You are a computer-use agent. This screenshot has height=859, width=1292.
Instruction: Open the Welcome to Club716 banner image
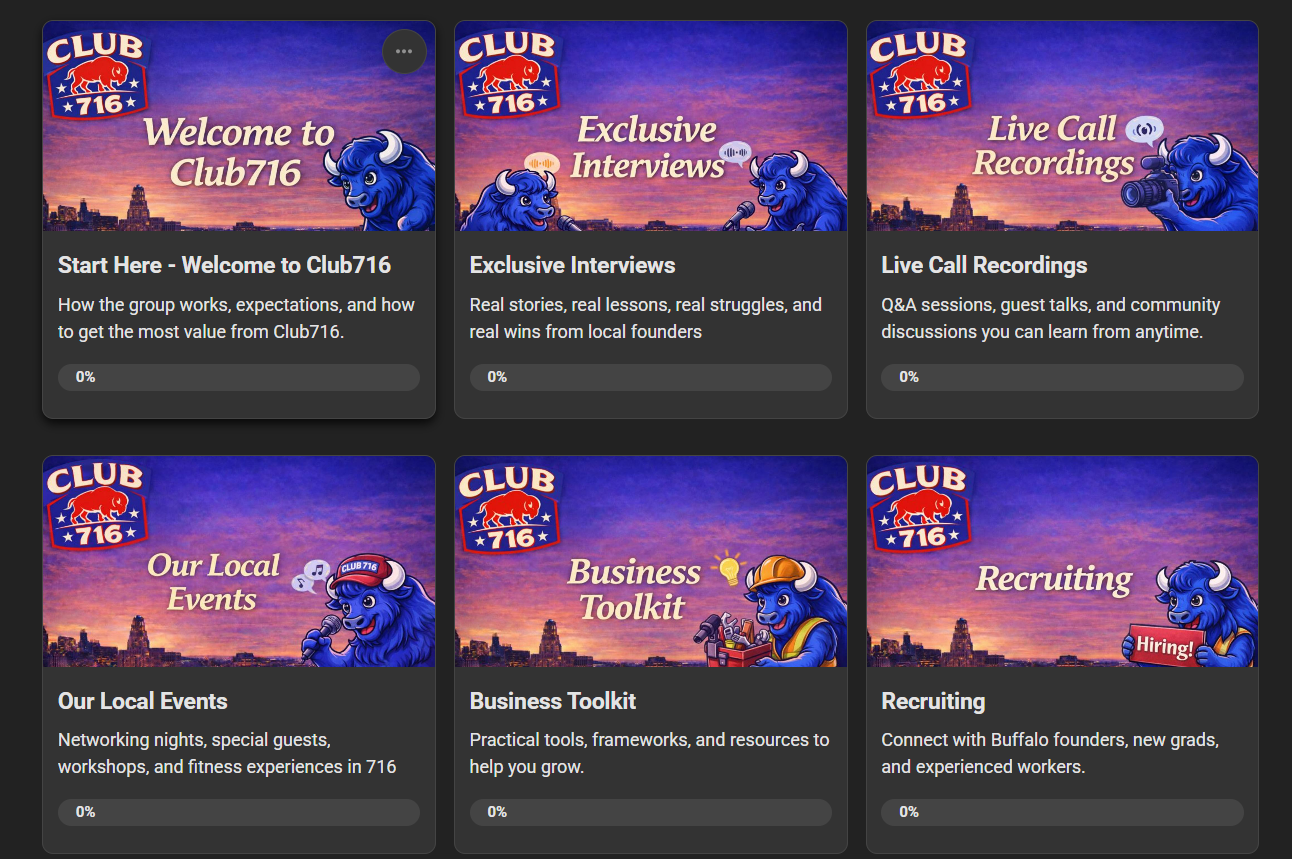[239, 127]
